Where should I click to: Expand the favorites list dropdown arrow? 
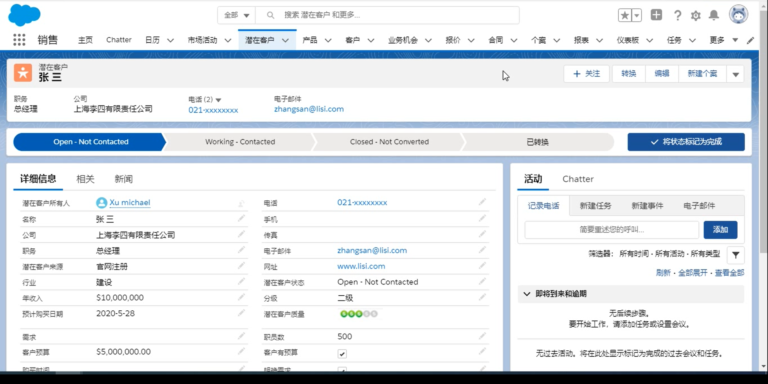point(637,15)
